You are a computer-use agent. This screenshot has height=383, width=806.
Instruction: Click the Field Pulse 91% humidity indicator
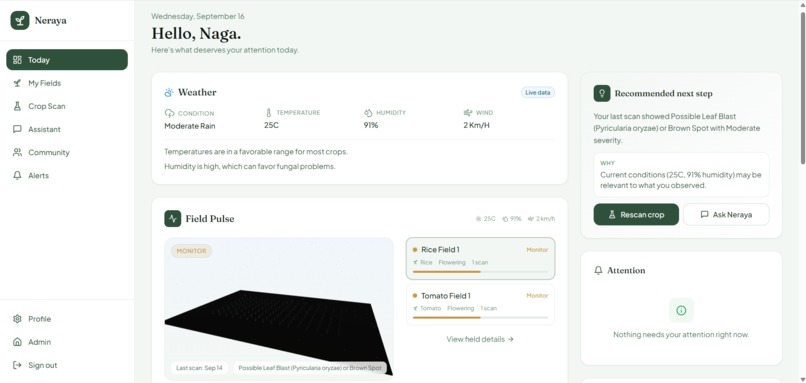(x=512, y=219)
